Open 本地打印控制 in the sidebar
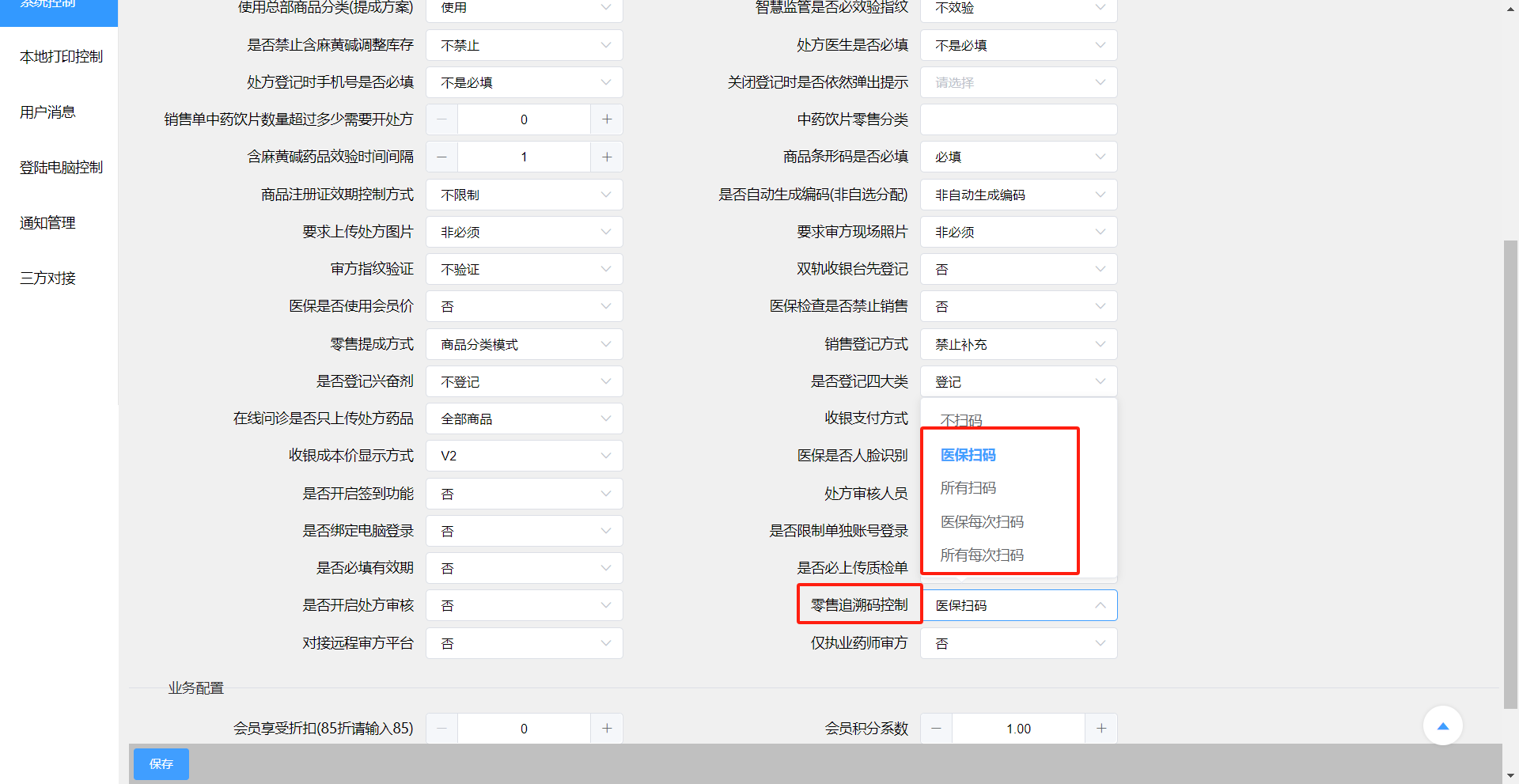 click(x=61, y=57)
